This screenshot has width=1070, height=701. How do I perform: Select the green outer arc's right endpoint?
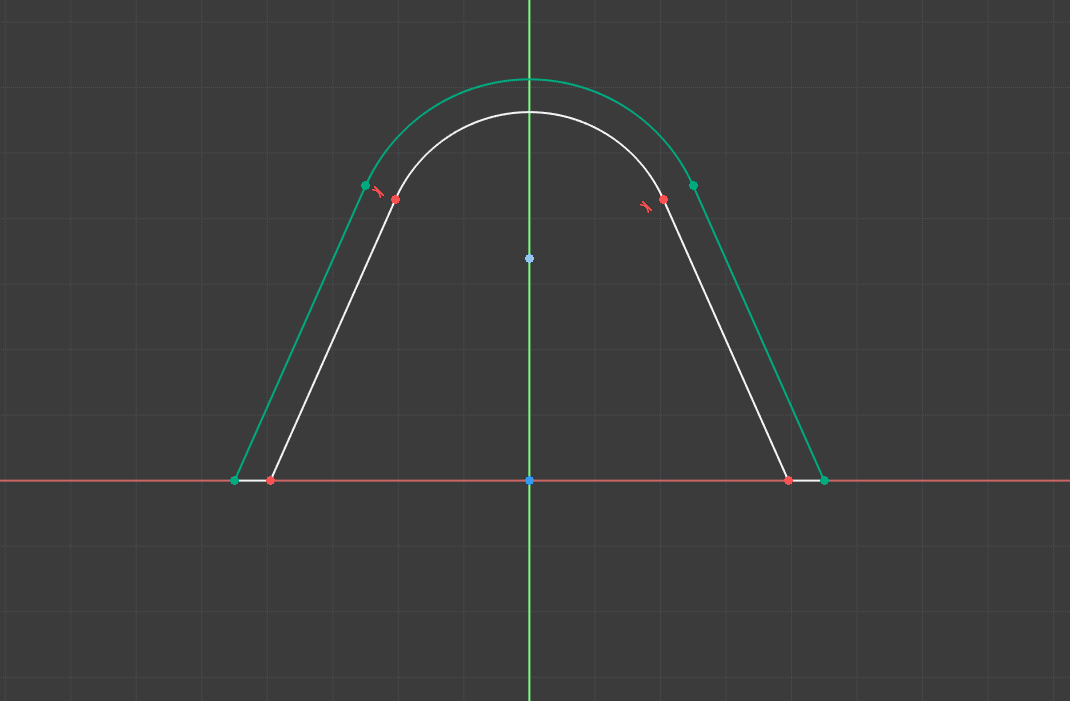pos(693,186)
